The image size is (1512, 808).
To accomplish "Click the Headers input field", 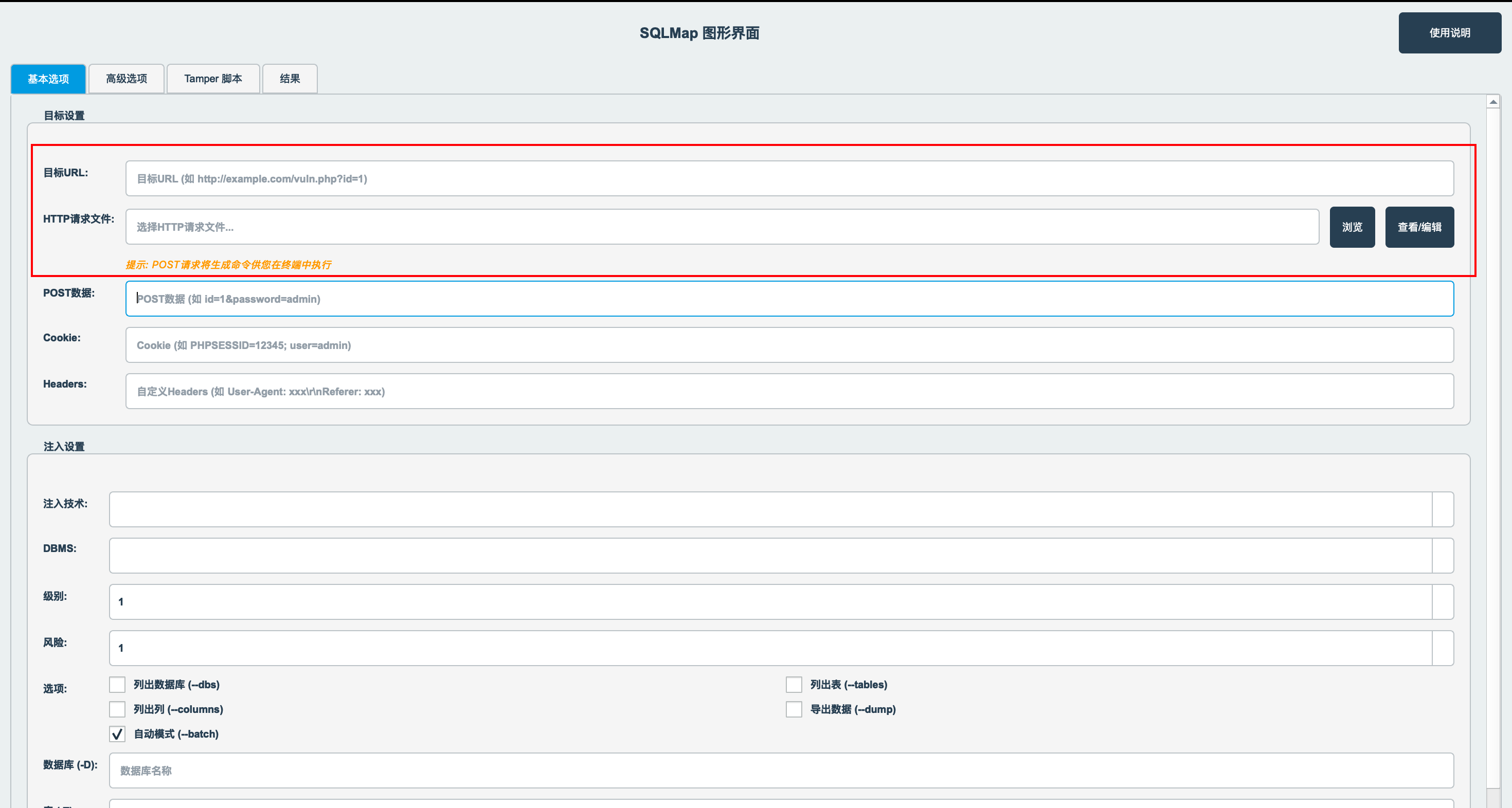I will pyautogui.click(x=789, y=391).
